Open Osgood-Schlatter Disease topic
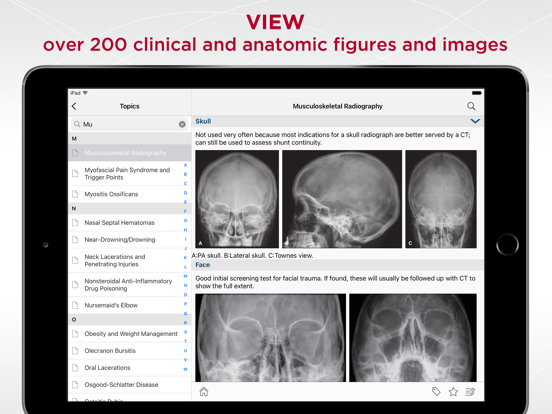The image size is (552, 414). coord(130,384)
